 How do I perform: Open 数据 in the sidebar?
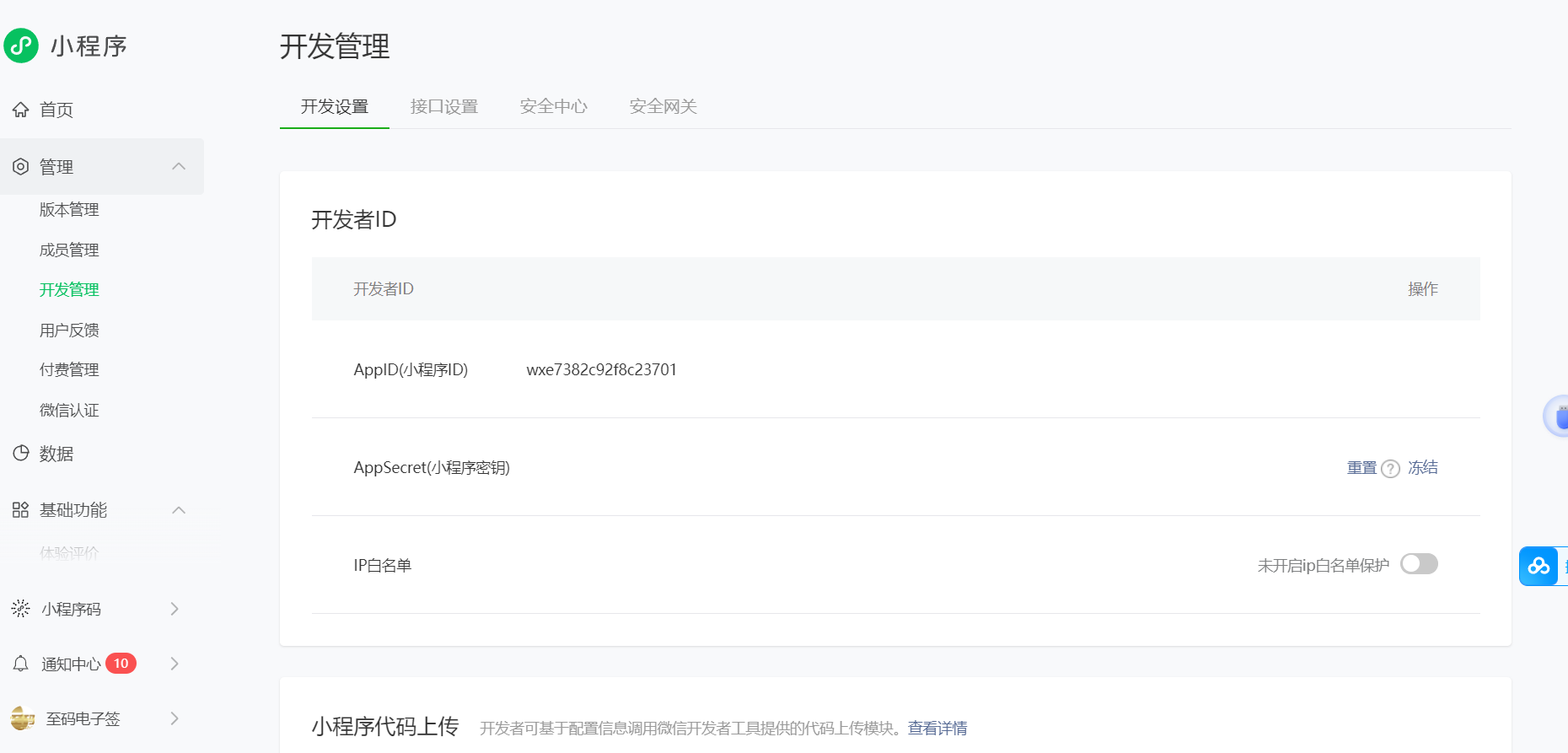pyautogui.click(x=56, y=454)
